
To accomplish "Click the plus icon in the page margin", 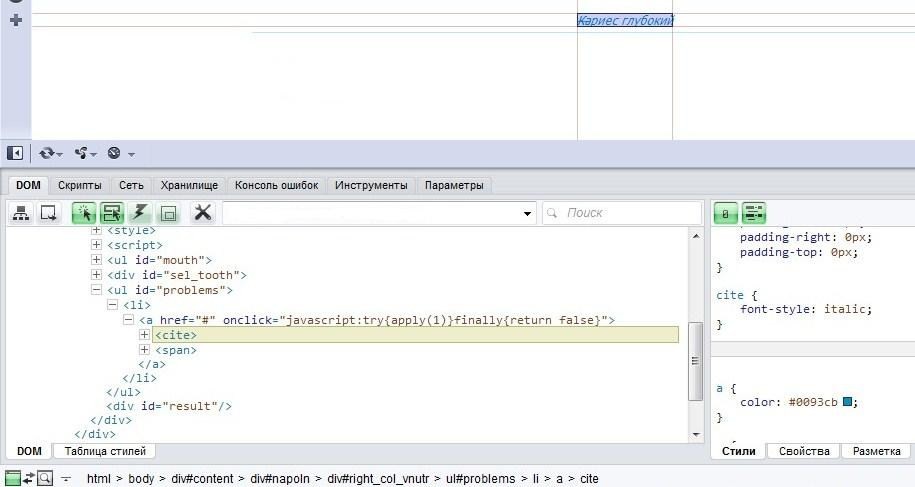I will click(x=15, y=20).
